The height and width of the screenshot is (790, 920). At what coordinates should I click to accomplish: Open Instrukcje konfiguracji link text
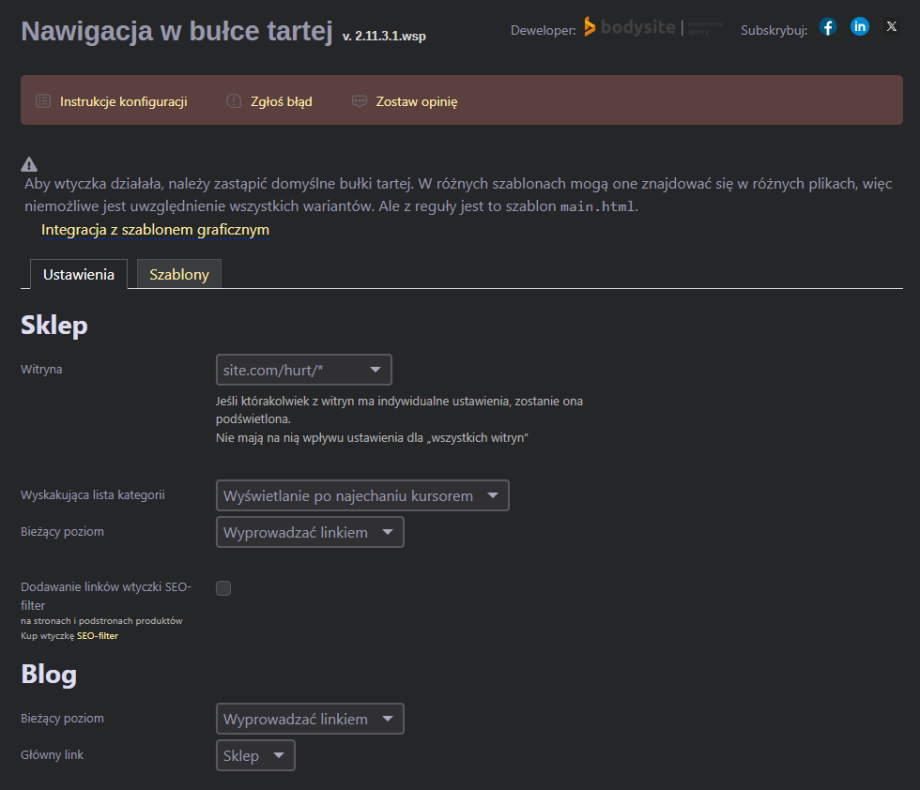(123, 102)
